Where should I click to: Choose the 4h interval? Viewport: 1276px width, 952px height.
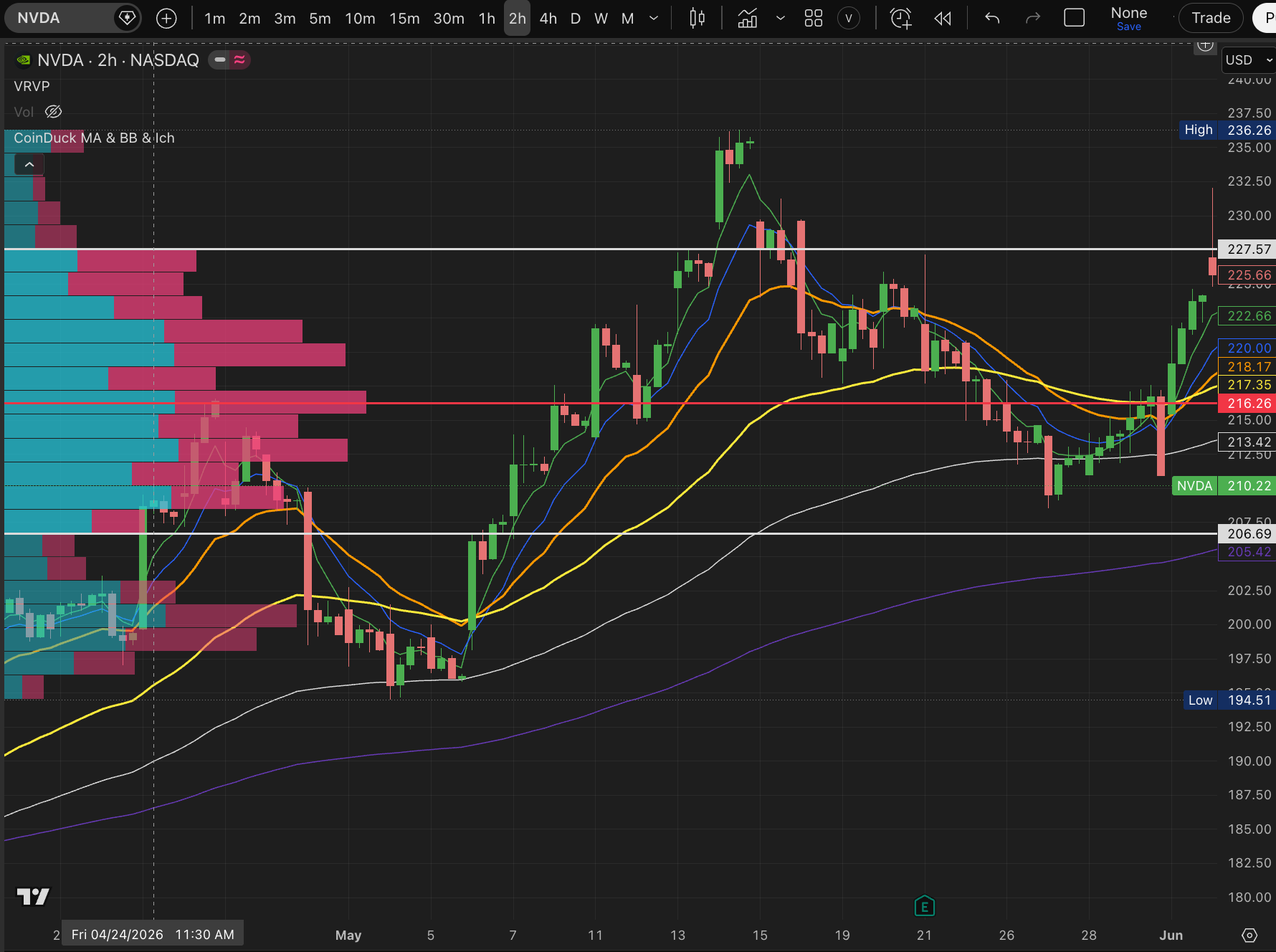click(548, 19)
